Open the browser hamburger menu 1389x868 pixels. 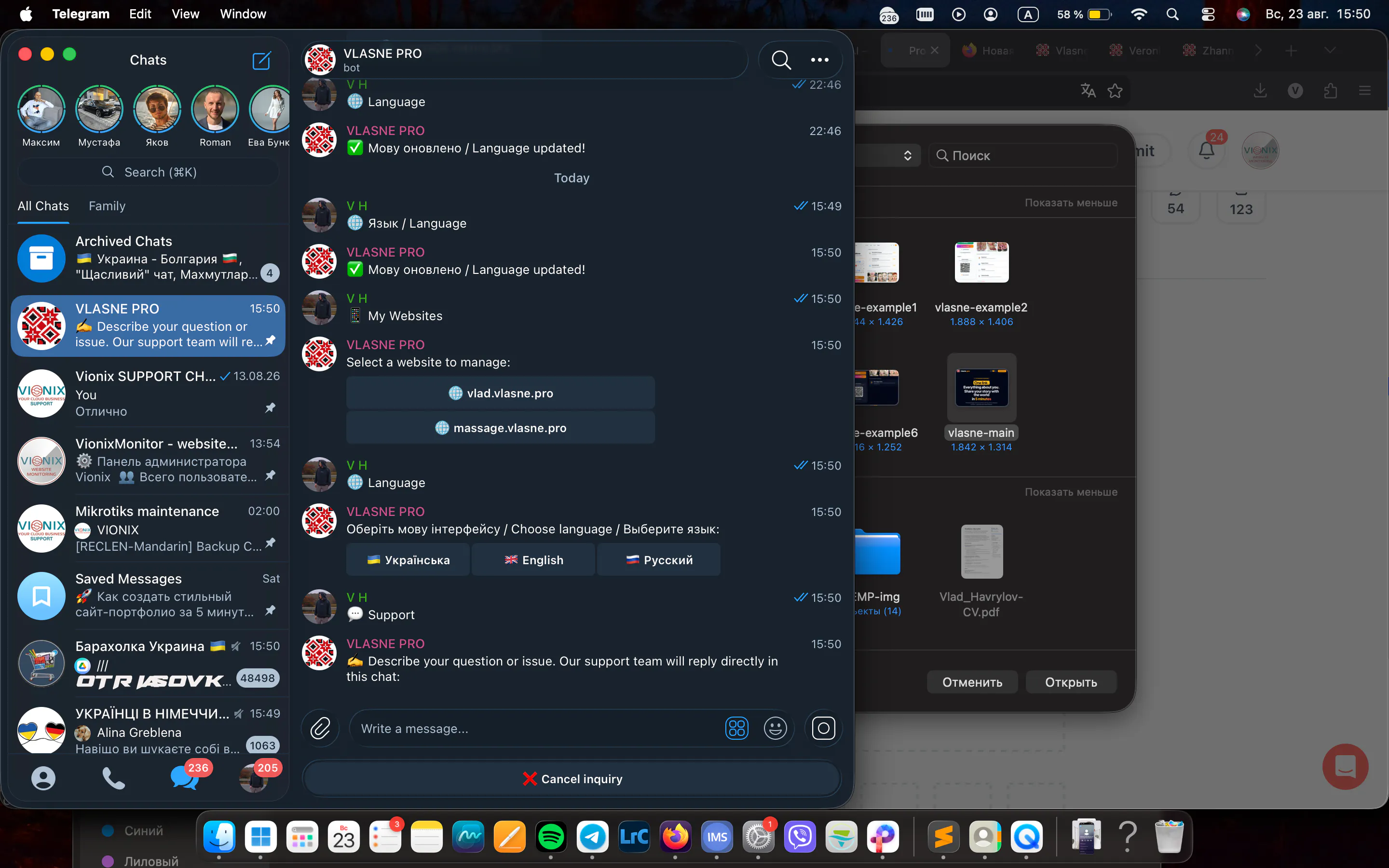(x=1365, y=90)
